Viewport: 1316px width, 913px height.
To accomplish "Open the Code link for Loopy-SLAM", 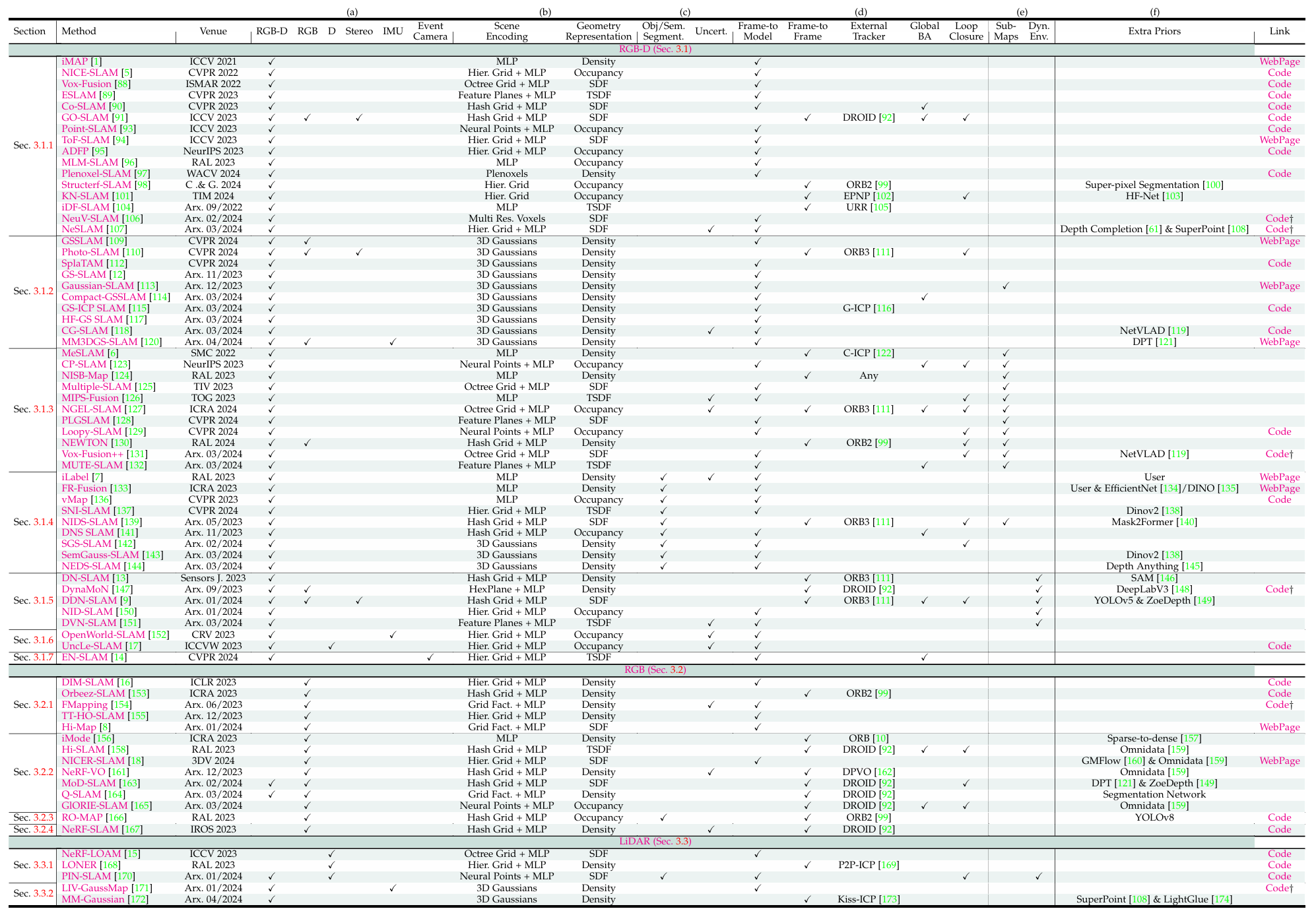I will coord(1279,431).
